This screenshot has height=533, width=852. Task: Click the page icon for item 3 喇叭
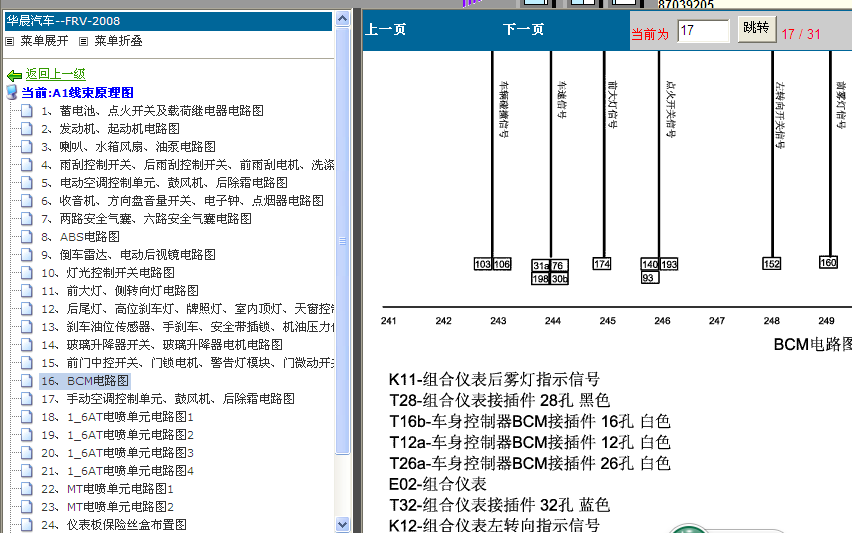coord(27,147)
